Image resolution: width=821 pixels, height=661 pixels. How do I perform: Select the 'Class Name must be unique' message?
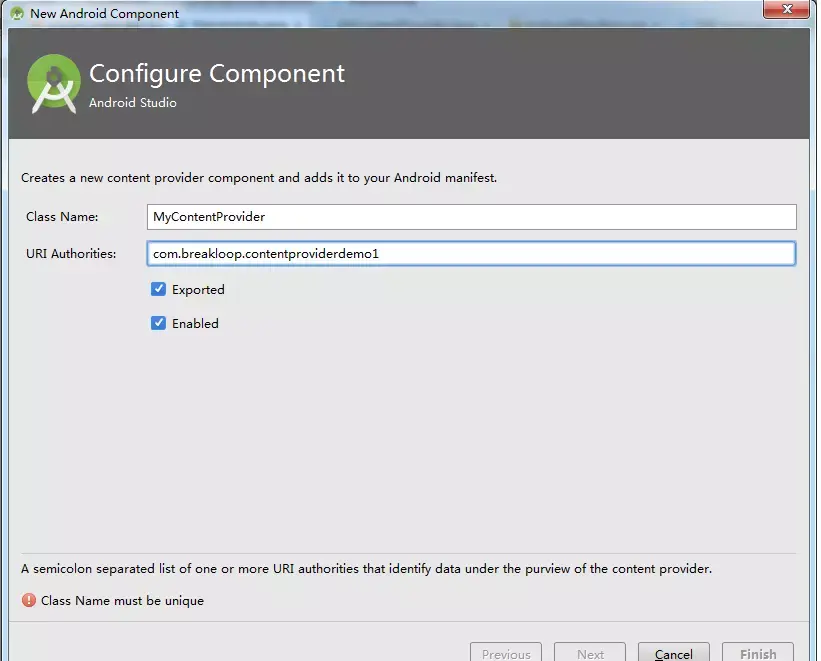tap(123, 601)
